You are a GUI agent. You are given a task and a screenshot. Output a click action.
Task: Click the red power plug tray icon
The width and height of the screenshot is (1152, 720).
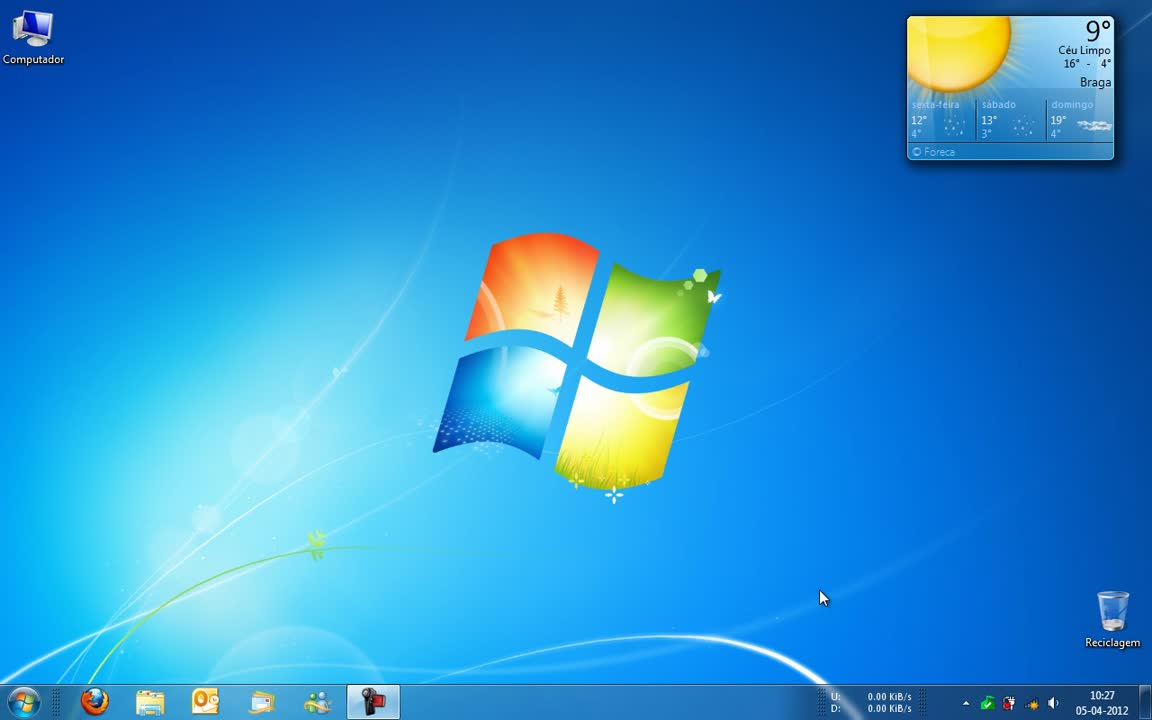point(1009,703)
